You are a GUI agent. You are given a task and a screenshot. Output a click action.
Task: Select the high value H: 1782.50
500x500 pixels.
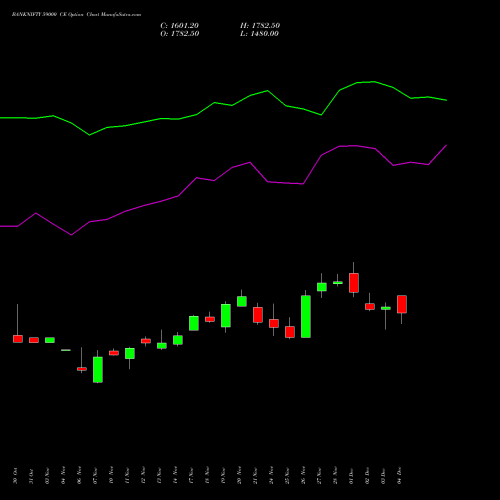(260, 25)
